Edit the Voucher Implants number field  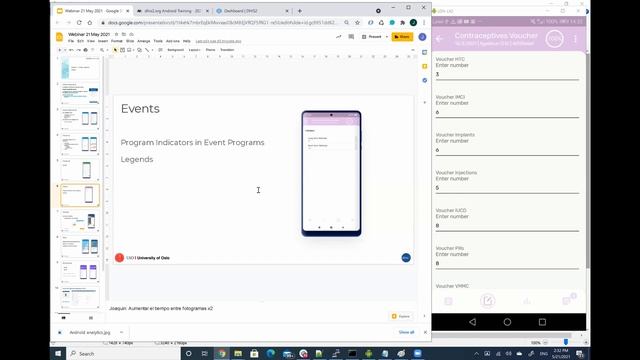(507, 150)
